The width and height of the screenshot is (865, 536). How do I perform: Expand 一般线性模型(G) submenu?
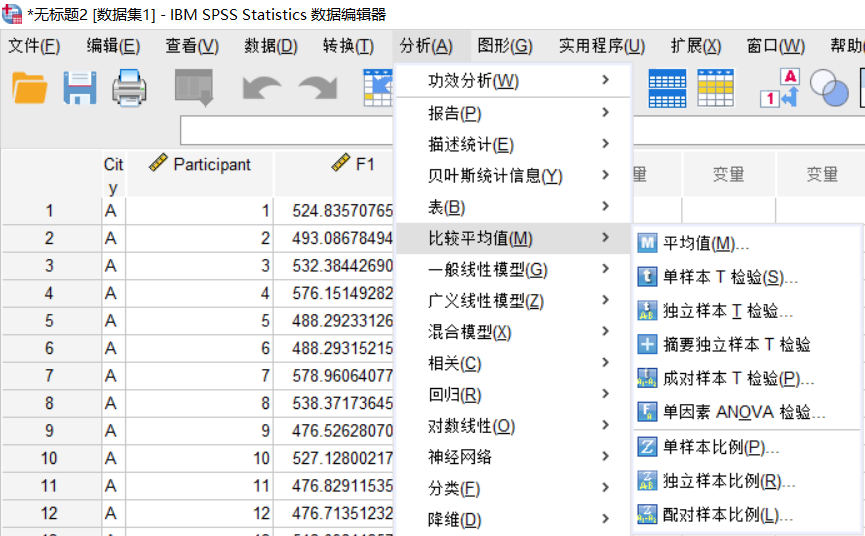tap(513, 270)
